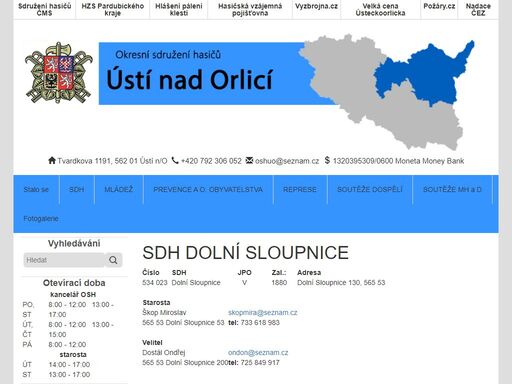Click the skopmira@seznam.cz email link

[x=263, y=313]
